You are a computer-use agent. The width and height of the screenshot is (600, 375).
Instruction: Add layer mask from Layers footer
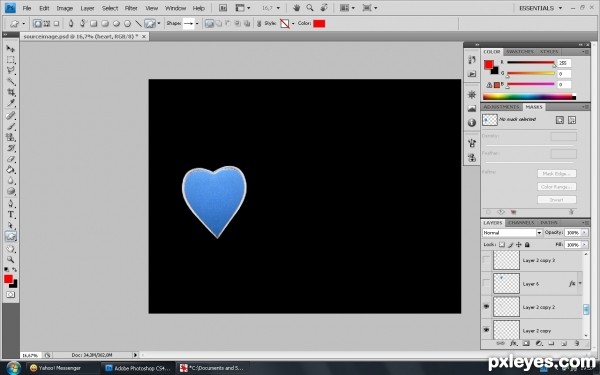[526, 344]
